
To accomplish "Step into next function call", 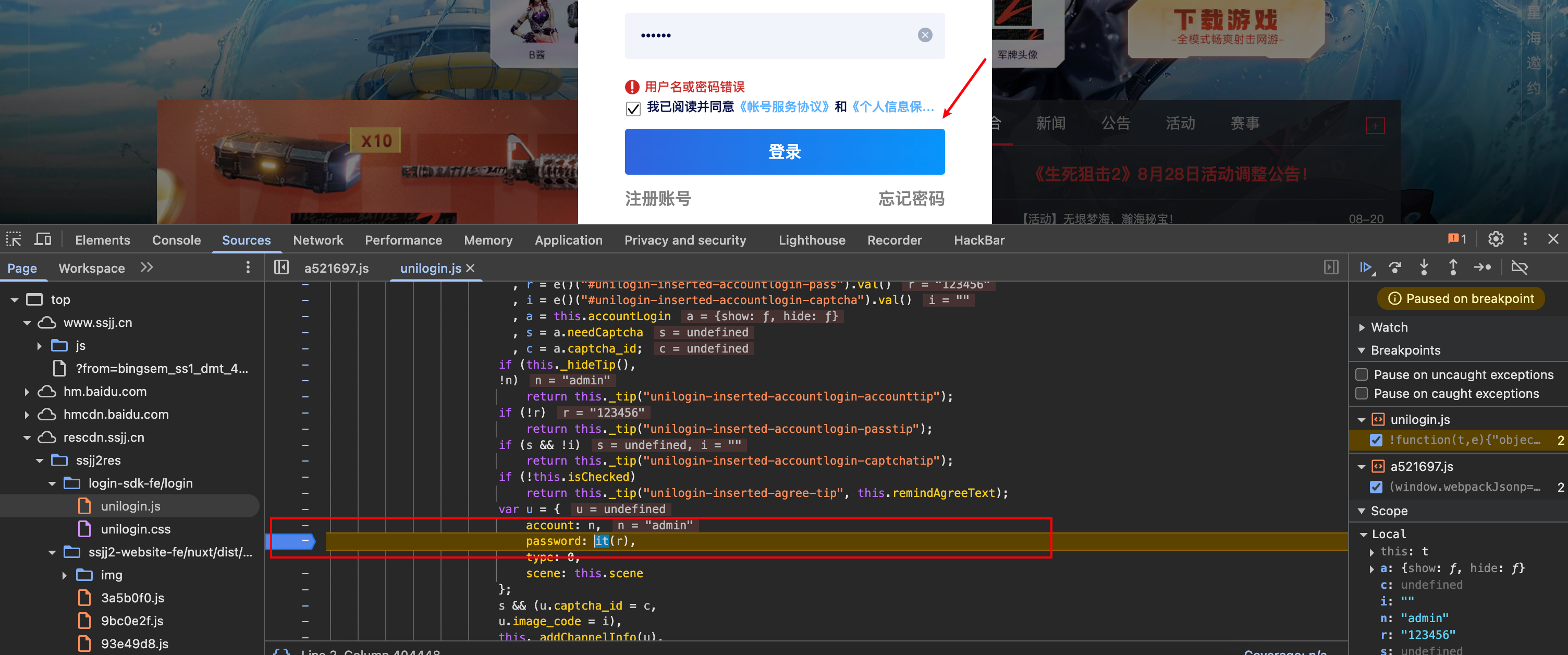I will [x=1424, y=267].
